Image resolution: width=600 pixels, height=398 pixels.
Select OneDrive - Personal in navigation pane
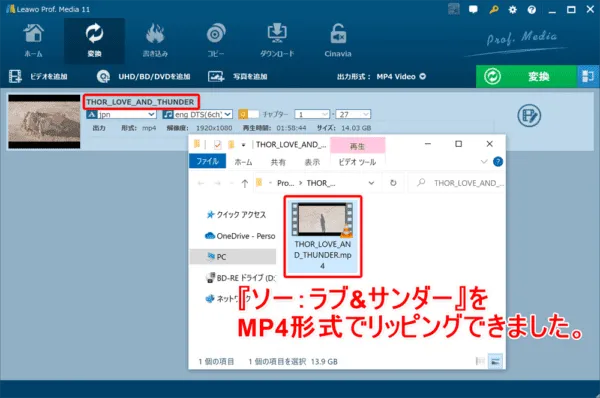point(240,236)
